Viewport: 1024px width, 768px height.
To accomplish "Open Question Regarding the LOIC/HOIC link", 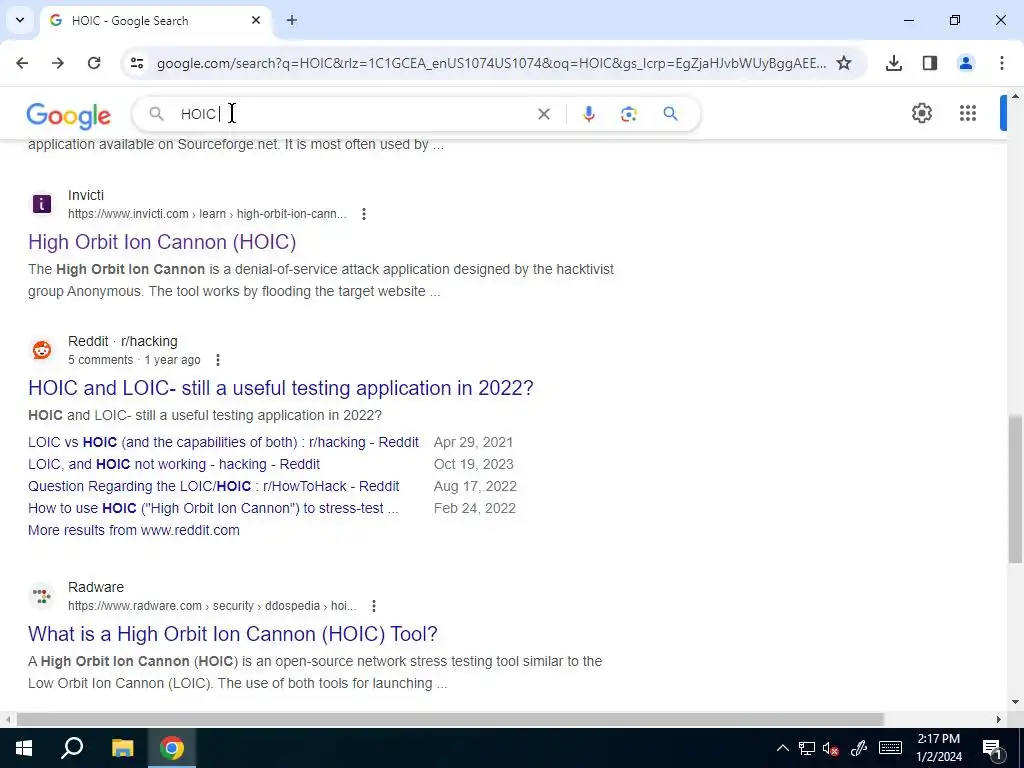I will tap(214, 487).
